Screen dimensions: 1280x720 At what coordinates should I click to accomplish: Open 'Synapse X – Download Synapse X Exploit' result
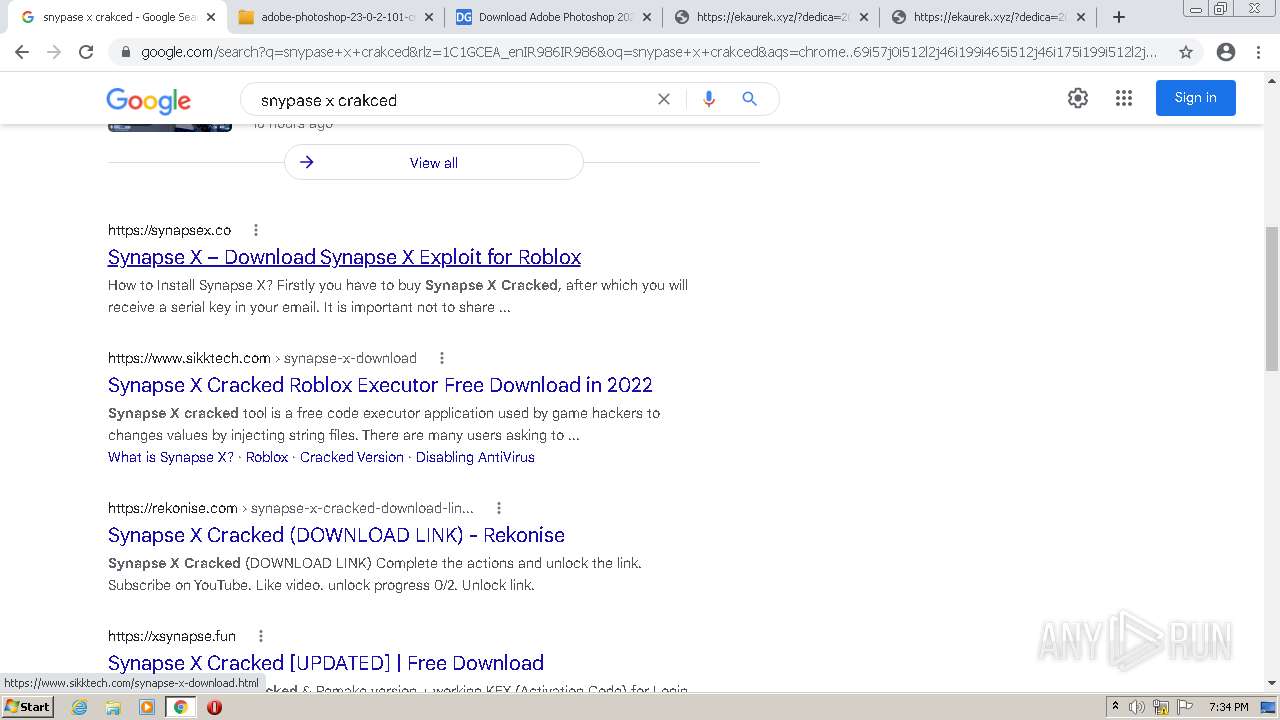coord(344,257)
